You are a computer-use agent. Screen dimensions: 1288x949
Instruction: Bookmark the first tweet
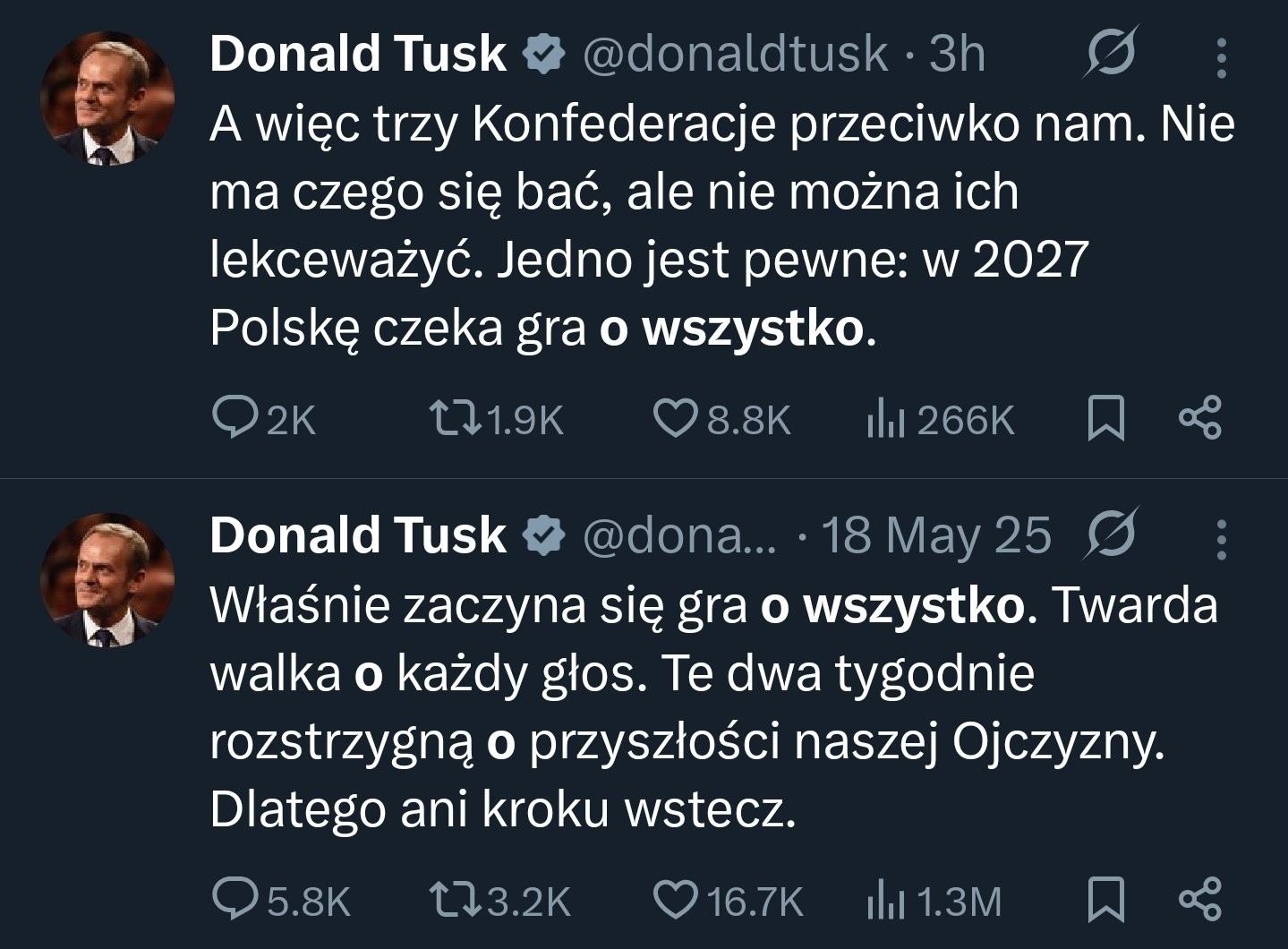pos(1106,415)
